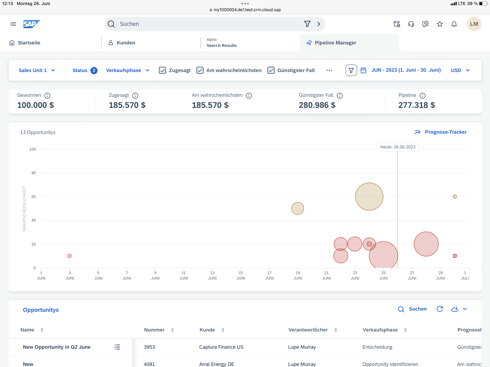
Task: Click the Heute 26.06.2023 marker label
Action: coord(398,147)
